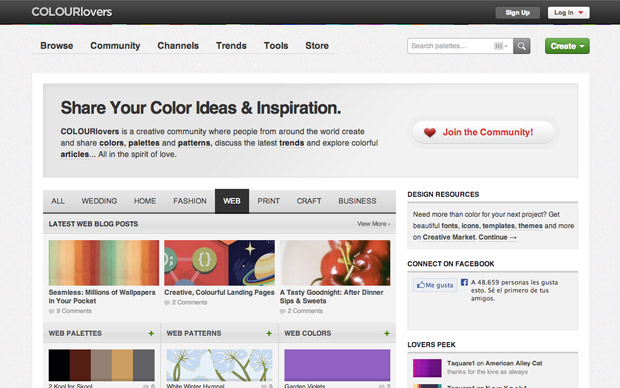Open the Store menu
Viewport: 620px width, 388px height.
(317, 45)
